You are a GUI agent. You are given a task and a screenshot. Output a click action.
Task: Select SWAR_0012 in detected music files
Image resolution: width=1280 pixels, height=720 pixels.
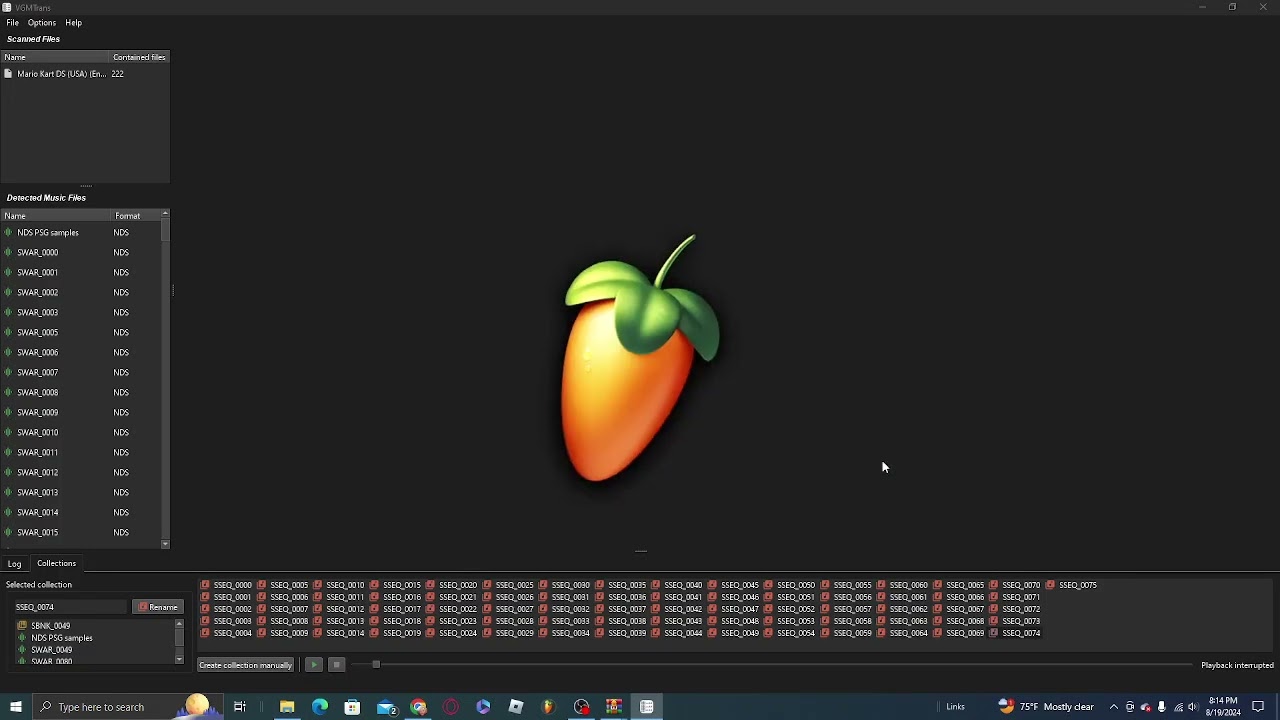[x=82, y=473]
